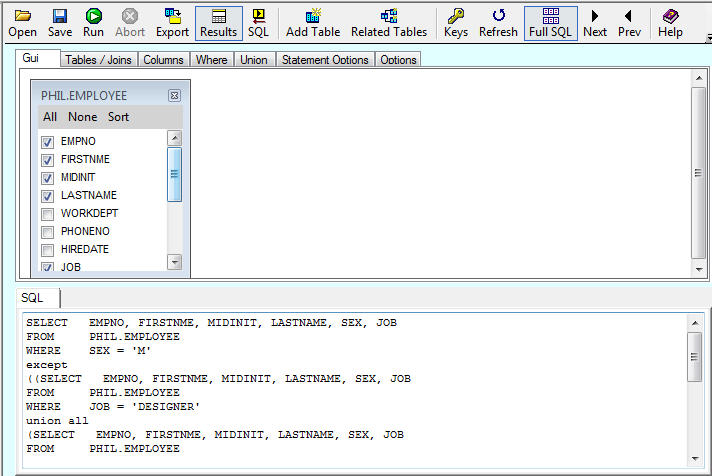712x476 pixels.
Task: Open the Statement Options tab
Action: point(325,60)
